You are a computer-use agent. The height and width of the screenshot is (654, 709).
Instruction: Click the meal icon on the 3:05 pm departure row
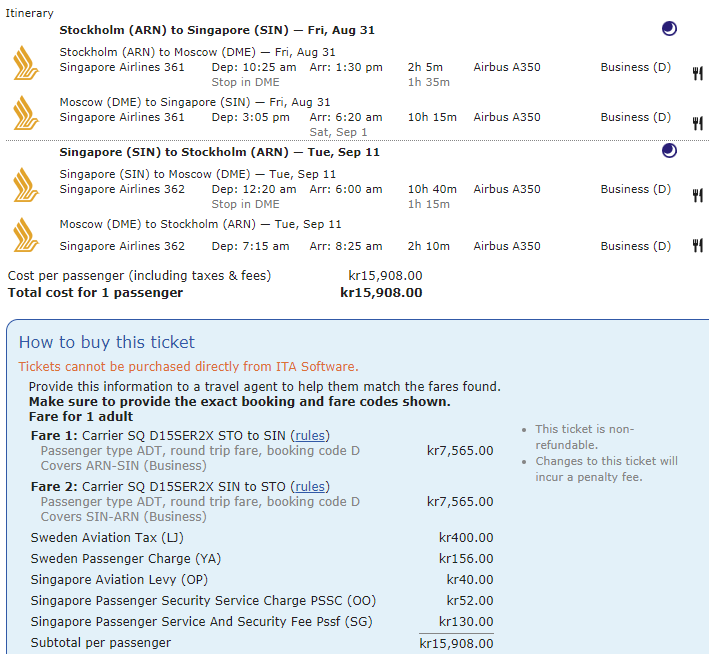[697, 123]
